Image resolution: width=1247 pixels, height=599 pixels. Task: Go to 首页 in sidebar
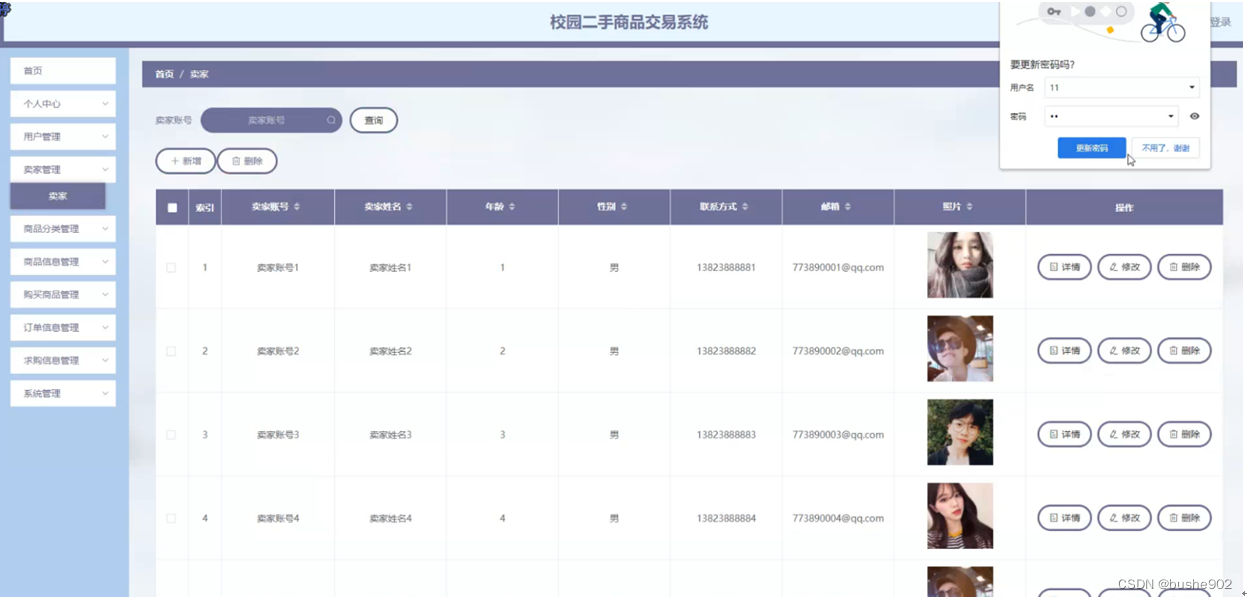tap(63, 71)
